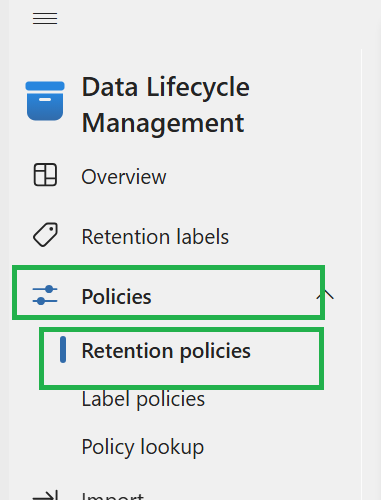
Task: Click the Retention labels tag icon
Action: point(45,235)
